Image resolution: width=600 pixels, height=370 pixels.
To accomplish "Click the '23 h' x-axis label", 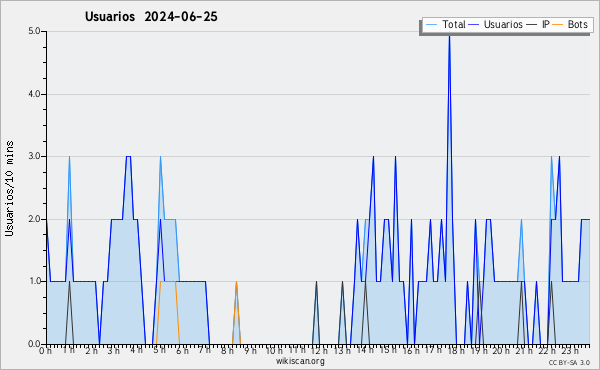I will tap(569, 351).
